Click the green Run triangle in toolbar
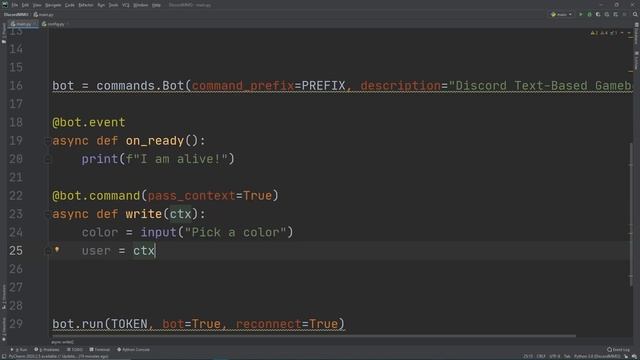 581,14
